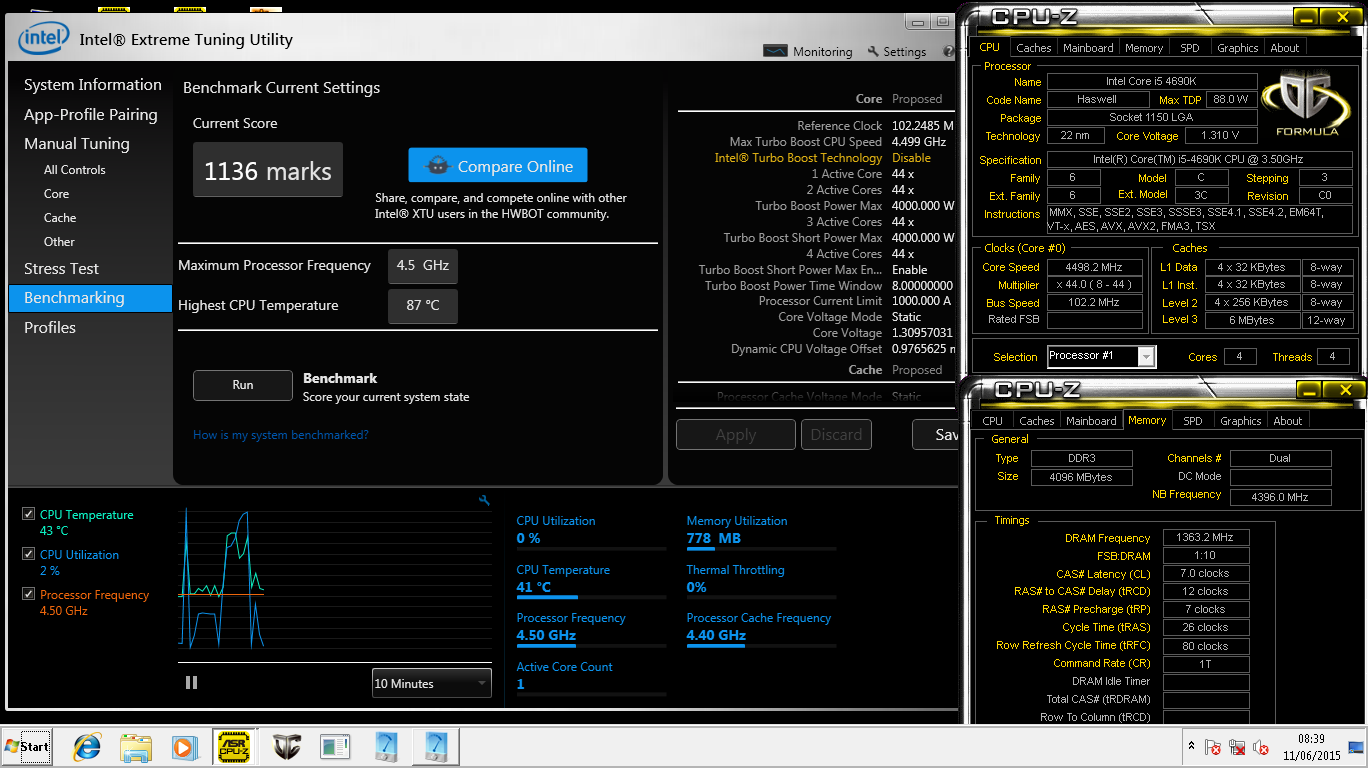
Task: Switch to About tab in upper CPU-Z window
Action: 1285,47
